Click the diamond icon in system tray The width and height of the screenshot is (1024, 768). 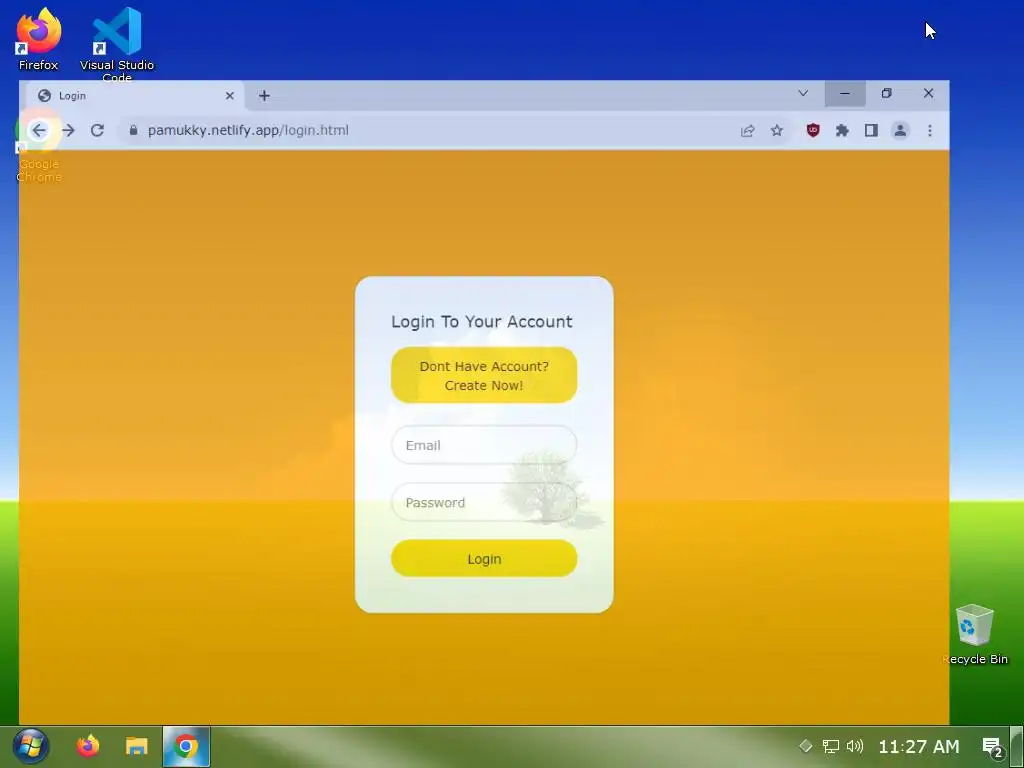click(805, 746)
